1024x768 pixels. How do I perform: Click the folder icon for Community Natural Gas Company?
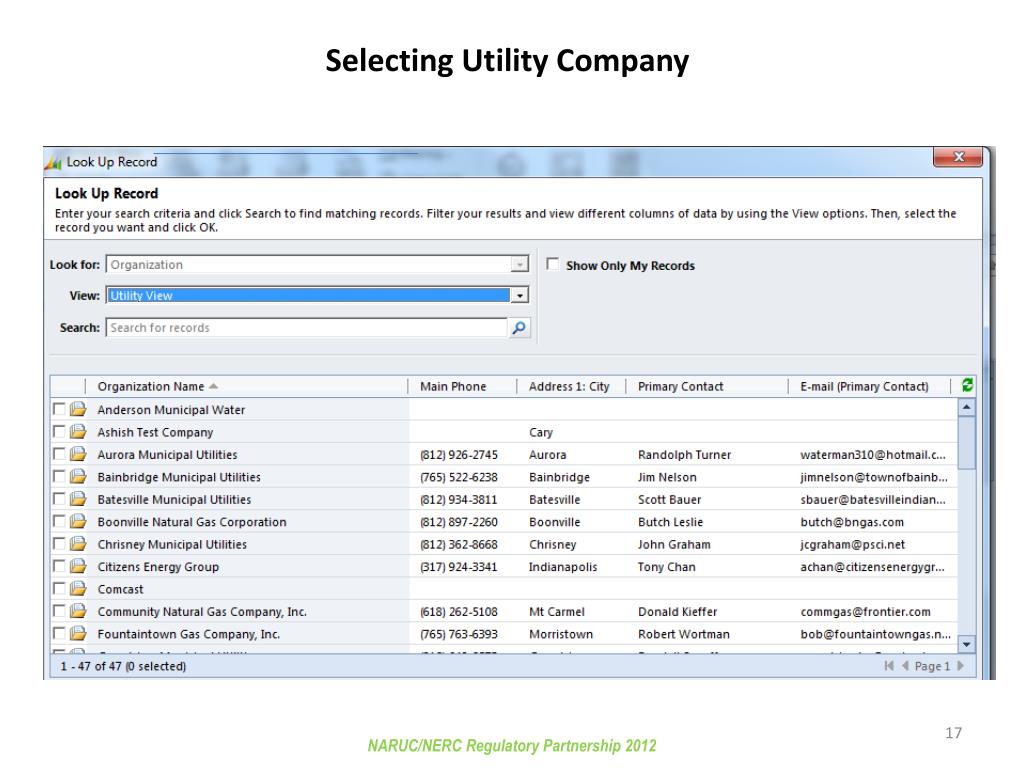[x=78, y=611]
